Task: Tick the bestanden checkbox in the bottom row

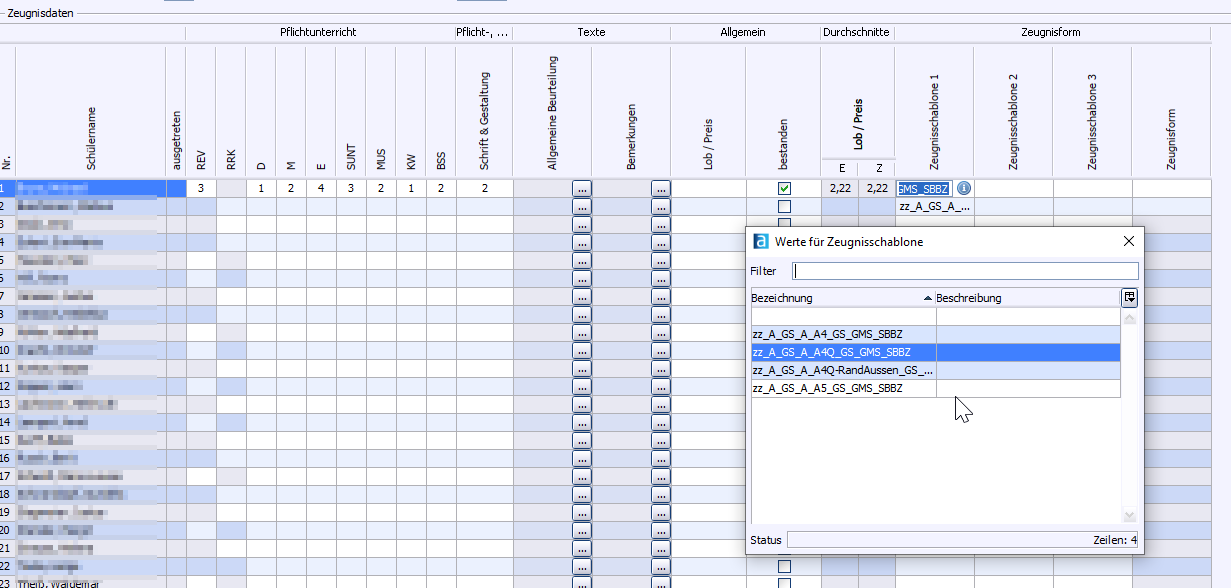Action: tap(784, 583)
